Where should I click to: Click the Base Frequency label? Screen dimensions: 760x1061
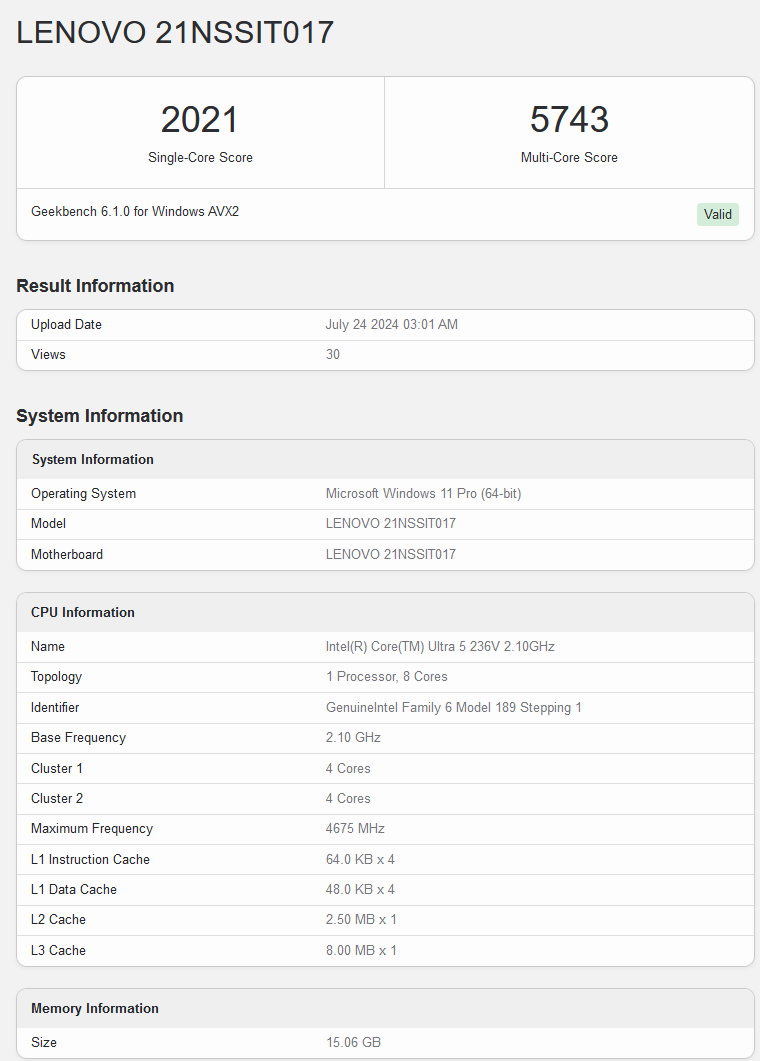point(79,738)
